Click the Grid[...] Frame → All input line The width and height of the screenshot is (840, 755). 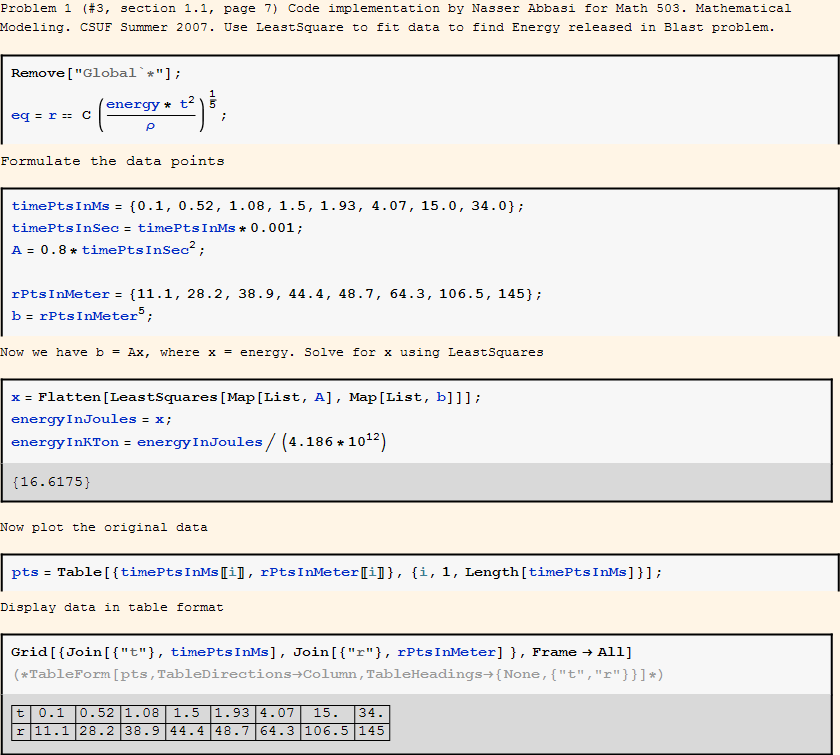(x=321, y=652)
